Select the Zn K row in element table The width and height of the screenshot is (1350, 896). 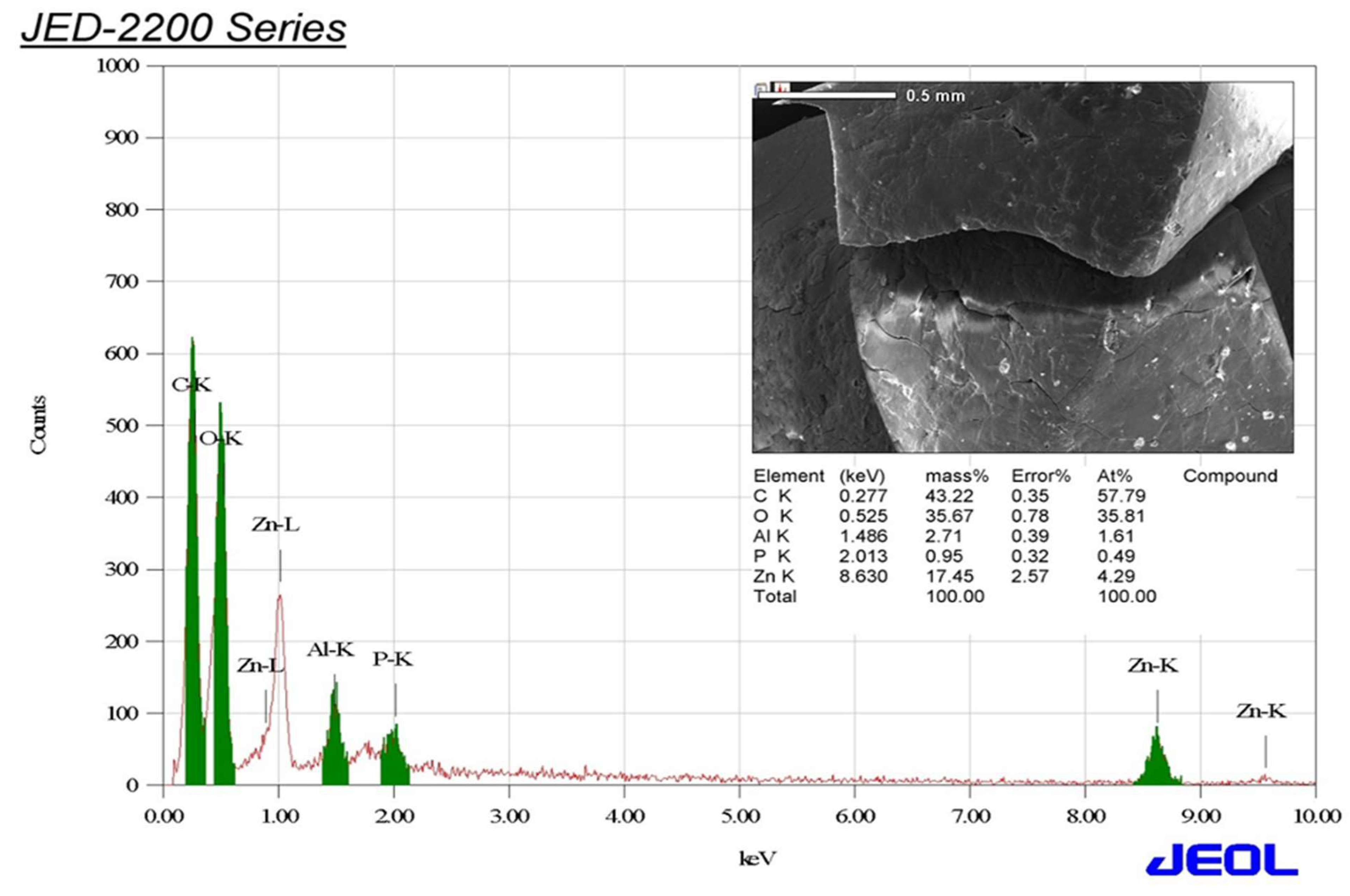pyautogui.click(x=774, y=576)
